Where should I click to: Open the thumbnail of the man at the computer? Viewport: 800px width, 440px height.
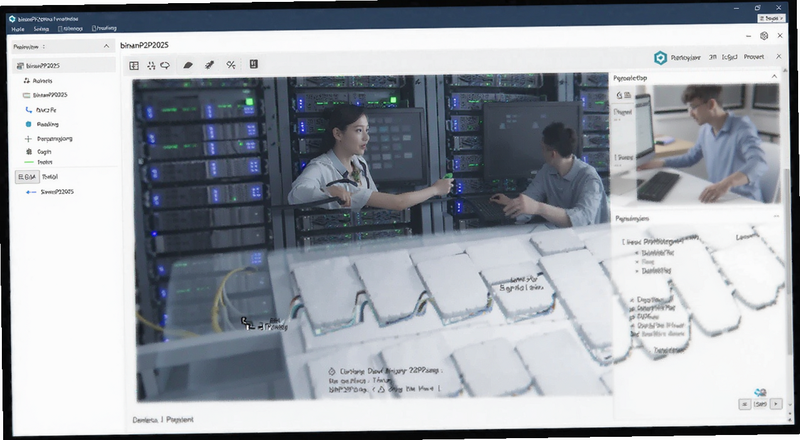707,143
